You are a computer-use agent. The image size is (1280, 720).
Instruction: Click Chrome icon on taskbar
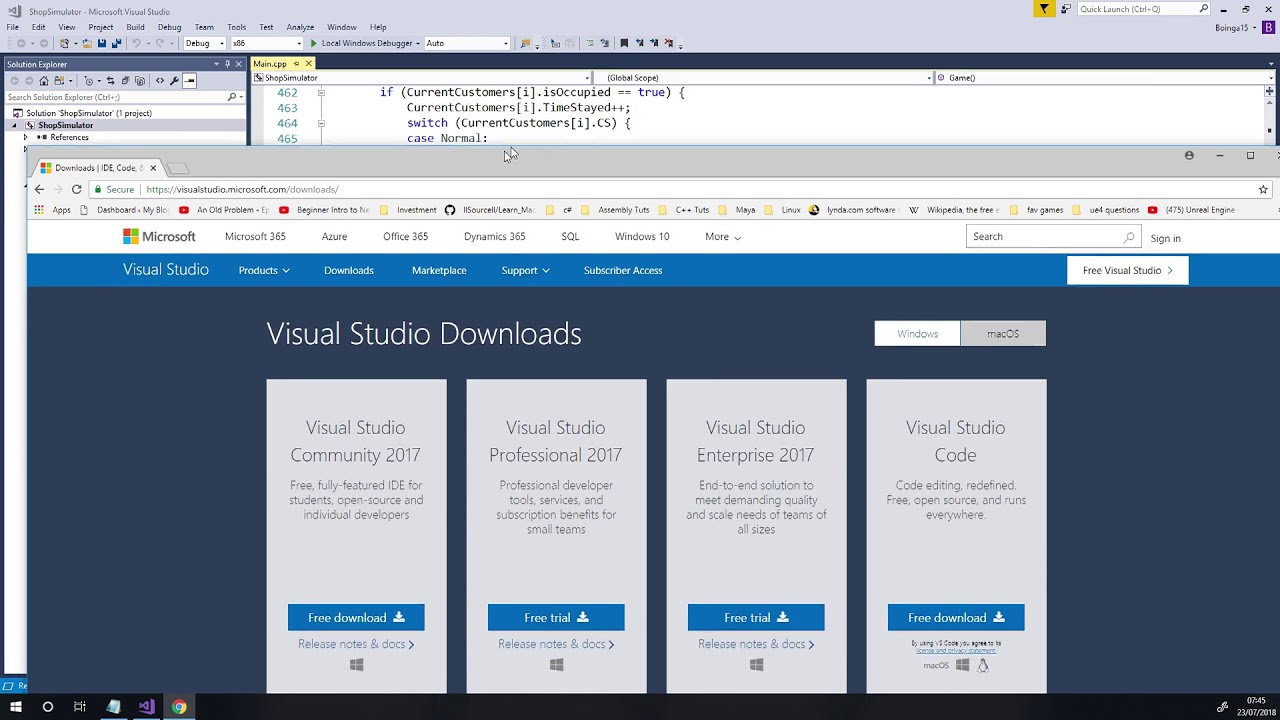[179, 707]
